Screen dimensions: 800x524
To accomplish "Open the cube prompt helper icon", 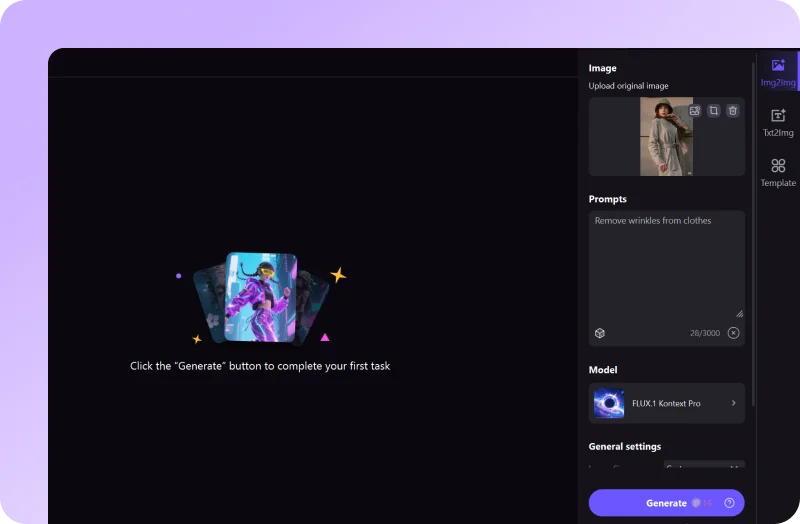I will click(600, 333).
